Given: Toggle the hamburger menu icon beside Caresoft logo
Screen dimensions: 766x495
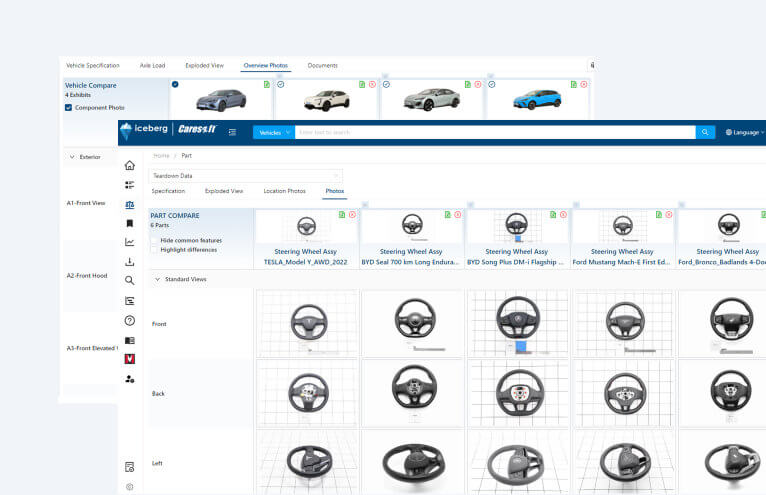Looking at the screenshot, I should (233, 132).
